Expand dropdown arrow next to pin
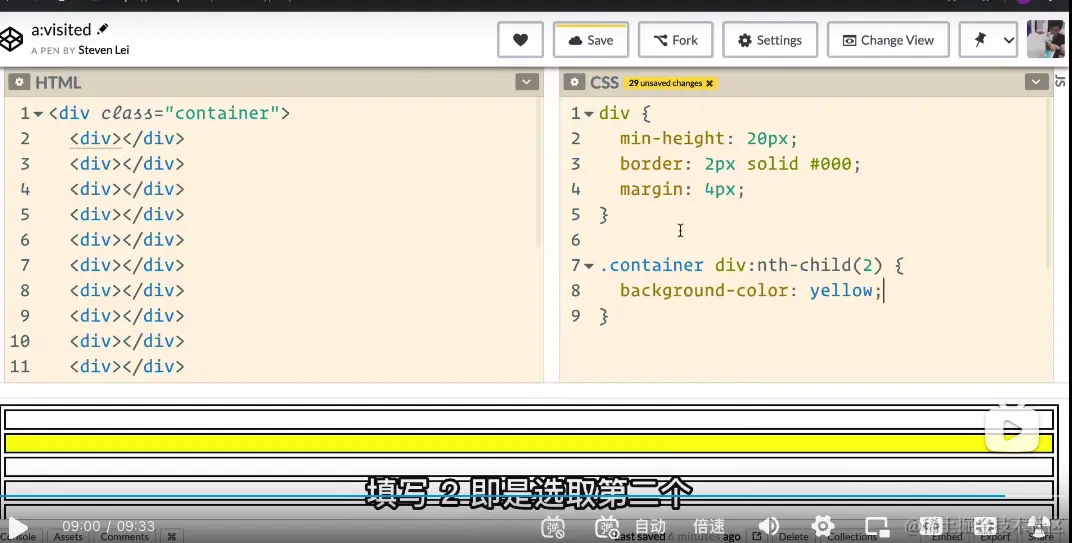 (x=1008, y=40)
